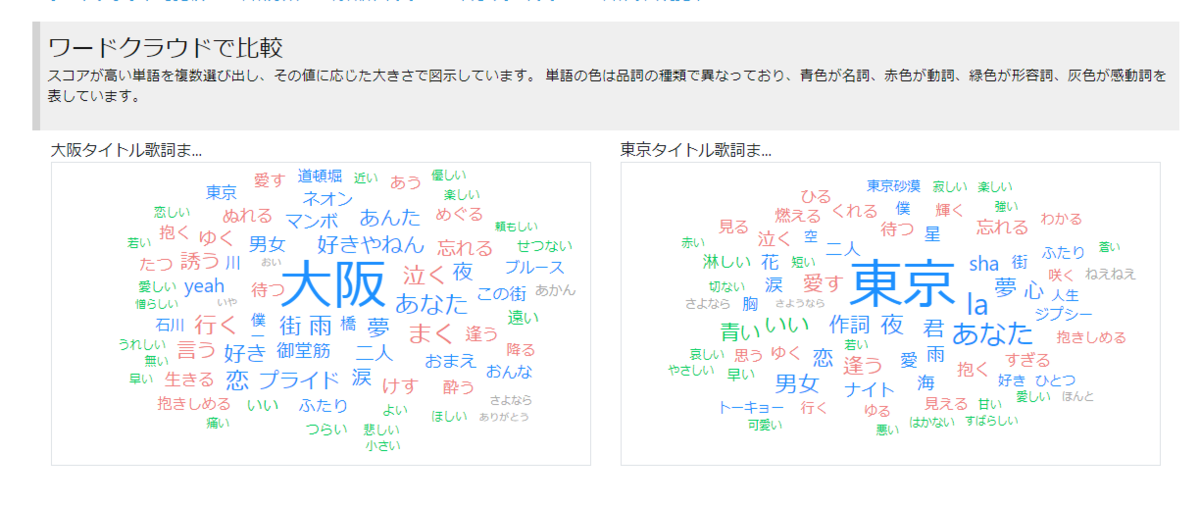This screenshot has width=1200, height=506.
Task: Select the blue word ひとつ
Action: (1055, 380)
